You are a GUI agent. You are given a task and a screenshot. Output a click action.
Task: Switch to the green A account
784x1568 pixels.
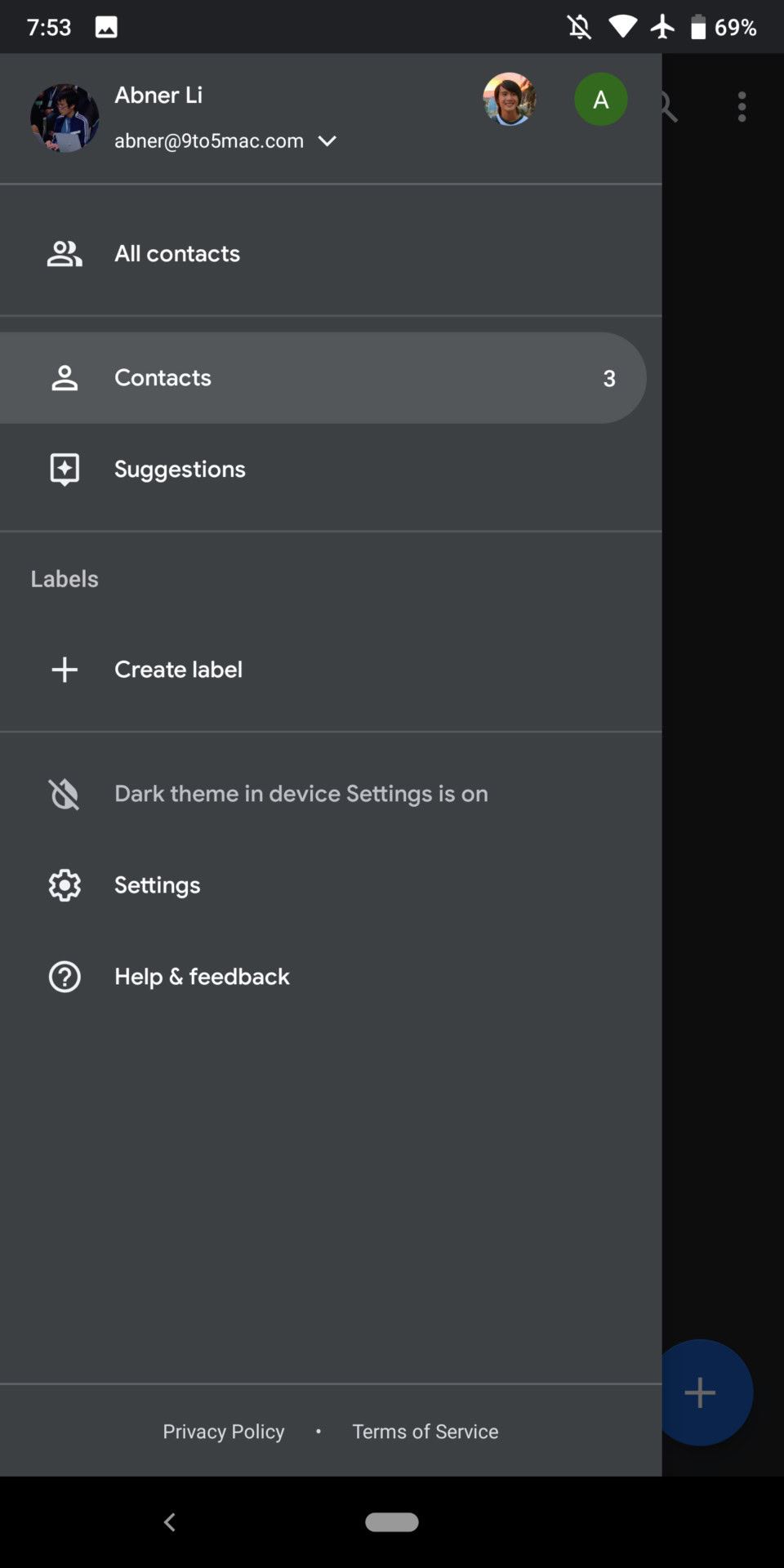coord(600,100)
